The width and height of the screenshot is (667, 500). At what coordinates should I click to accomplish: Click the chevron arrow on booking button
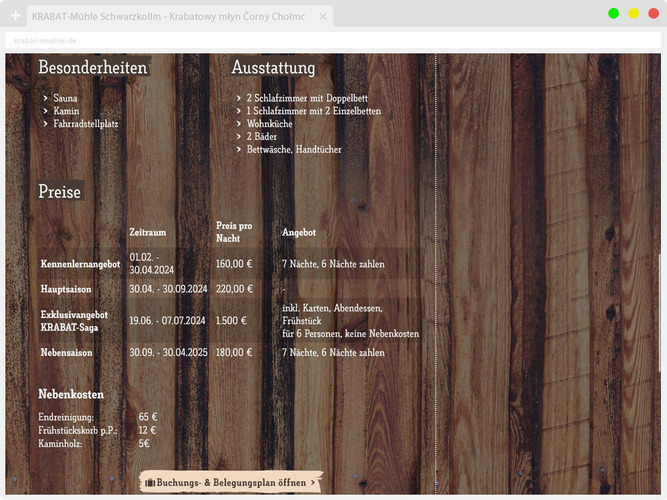coord(313,482)
